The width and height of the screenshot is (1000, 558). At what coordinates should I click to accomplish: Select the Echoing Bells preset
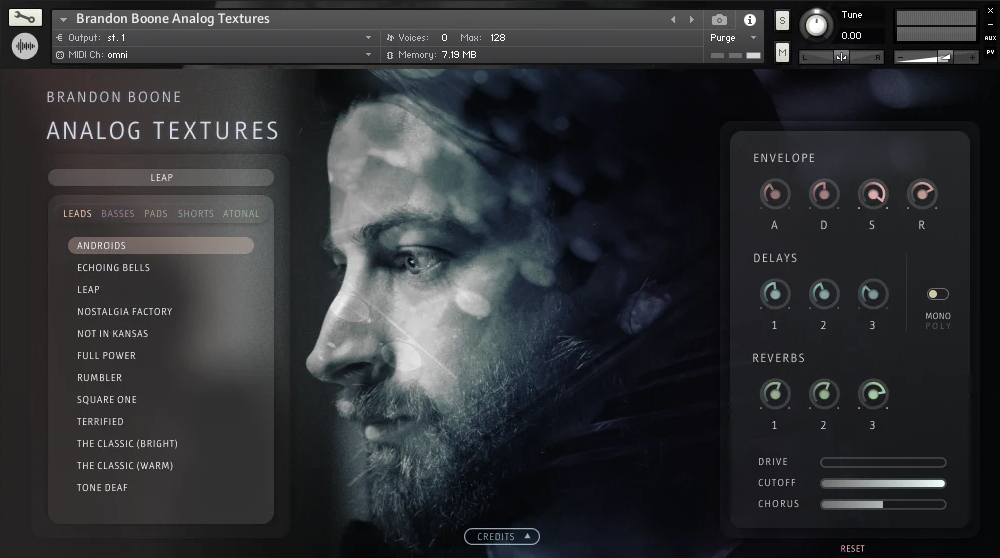pos(114,268)
